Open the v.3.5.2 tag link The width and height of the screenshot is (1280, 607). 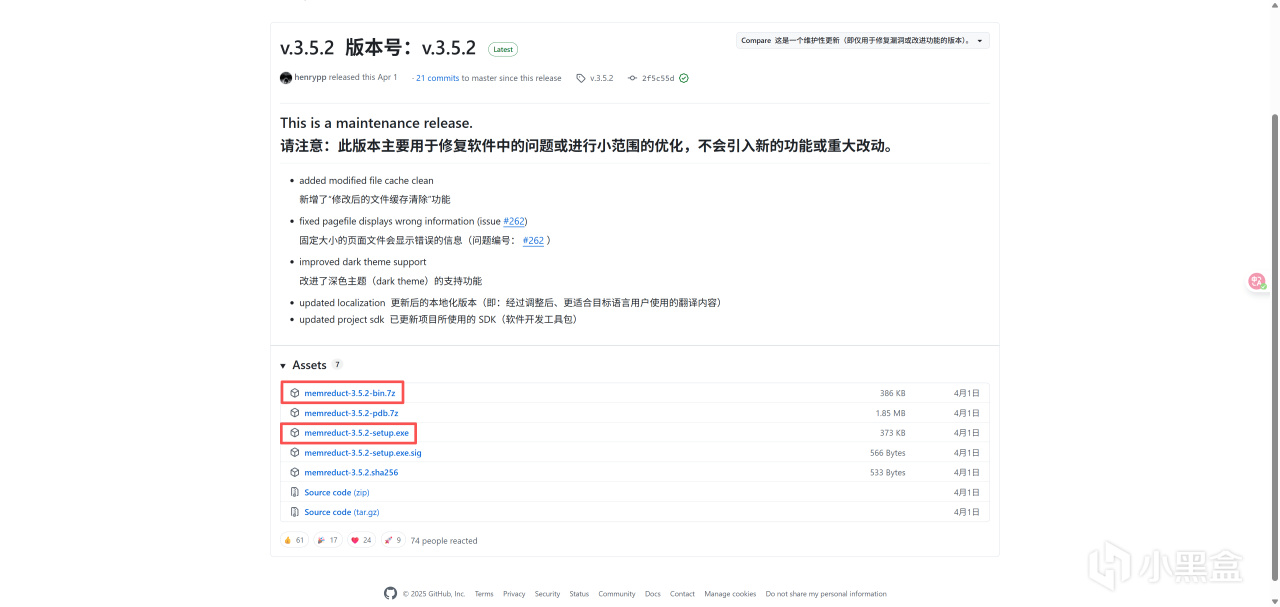point(601,78)
